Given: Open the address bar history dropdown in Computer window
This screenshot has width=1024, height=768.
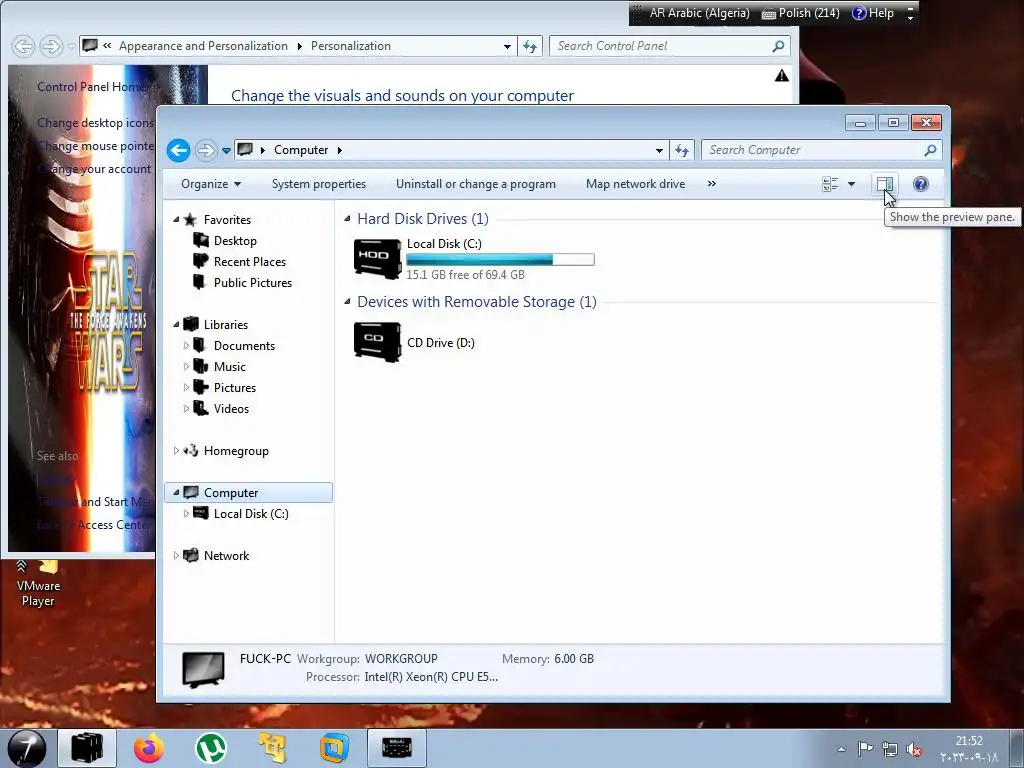Looking at the screenshot, I should click(x=659, y=150).
